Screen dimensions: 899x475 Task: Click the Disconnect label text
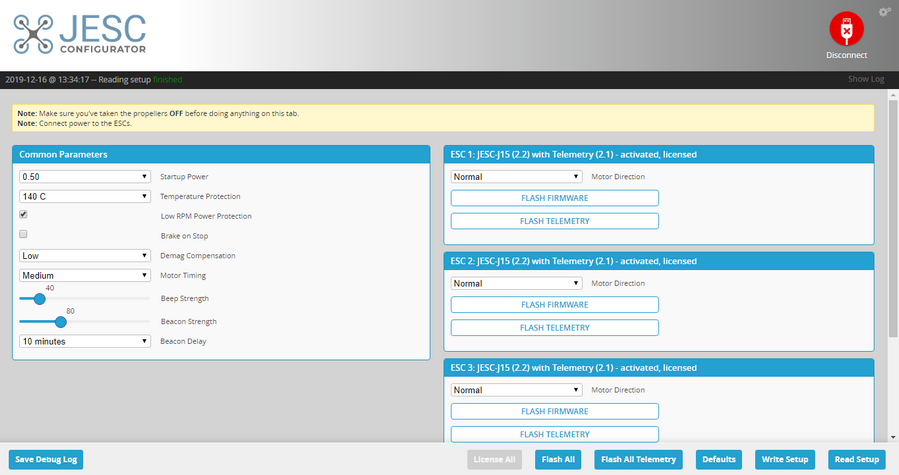tap(846, 55)
